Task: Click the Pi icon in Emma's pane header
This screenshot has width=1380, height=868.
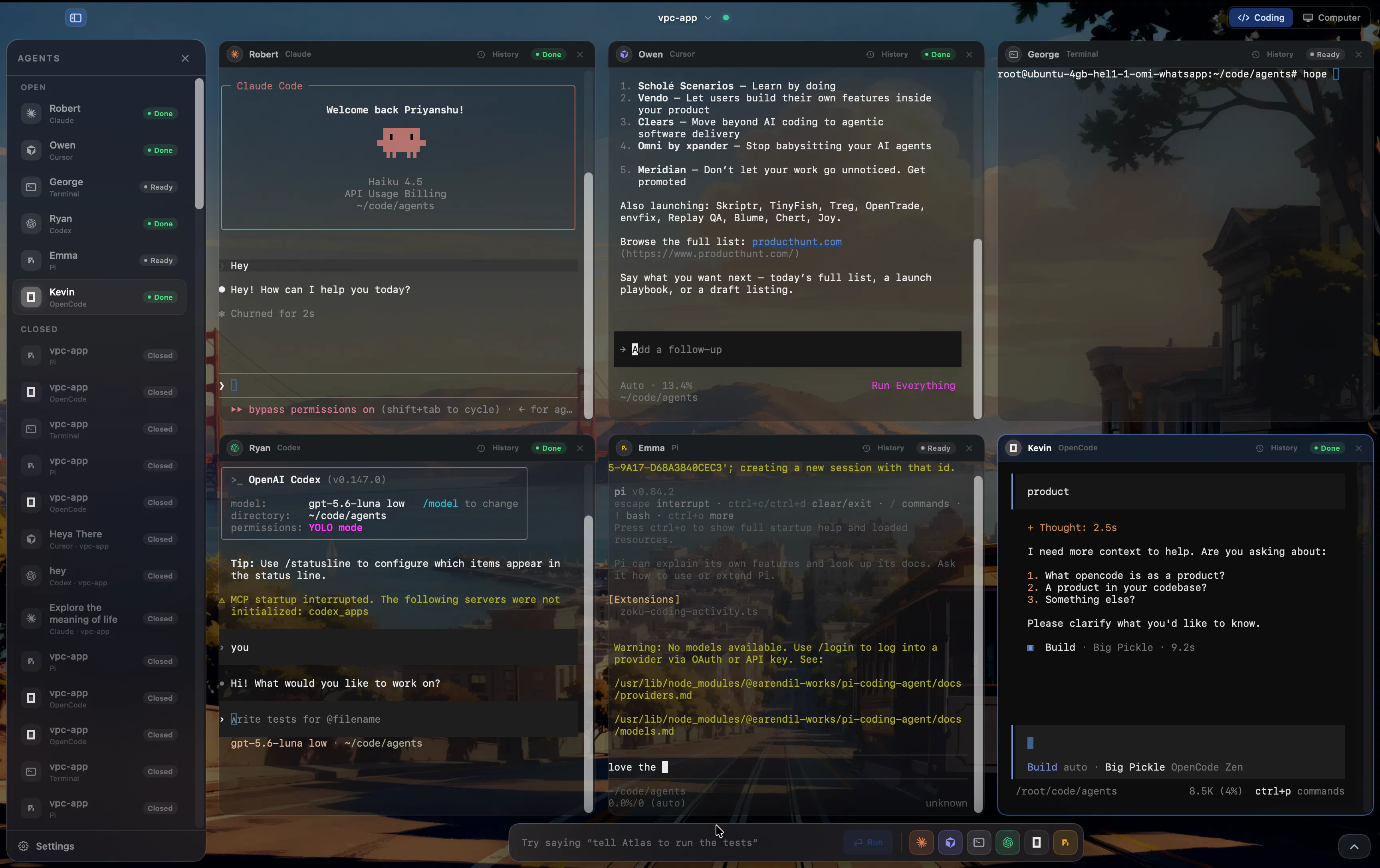Action: click(x=624, y=448)
